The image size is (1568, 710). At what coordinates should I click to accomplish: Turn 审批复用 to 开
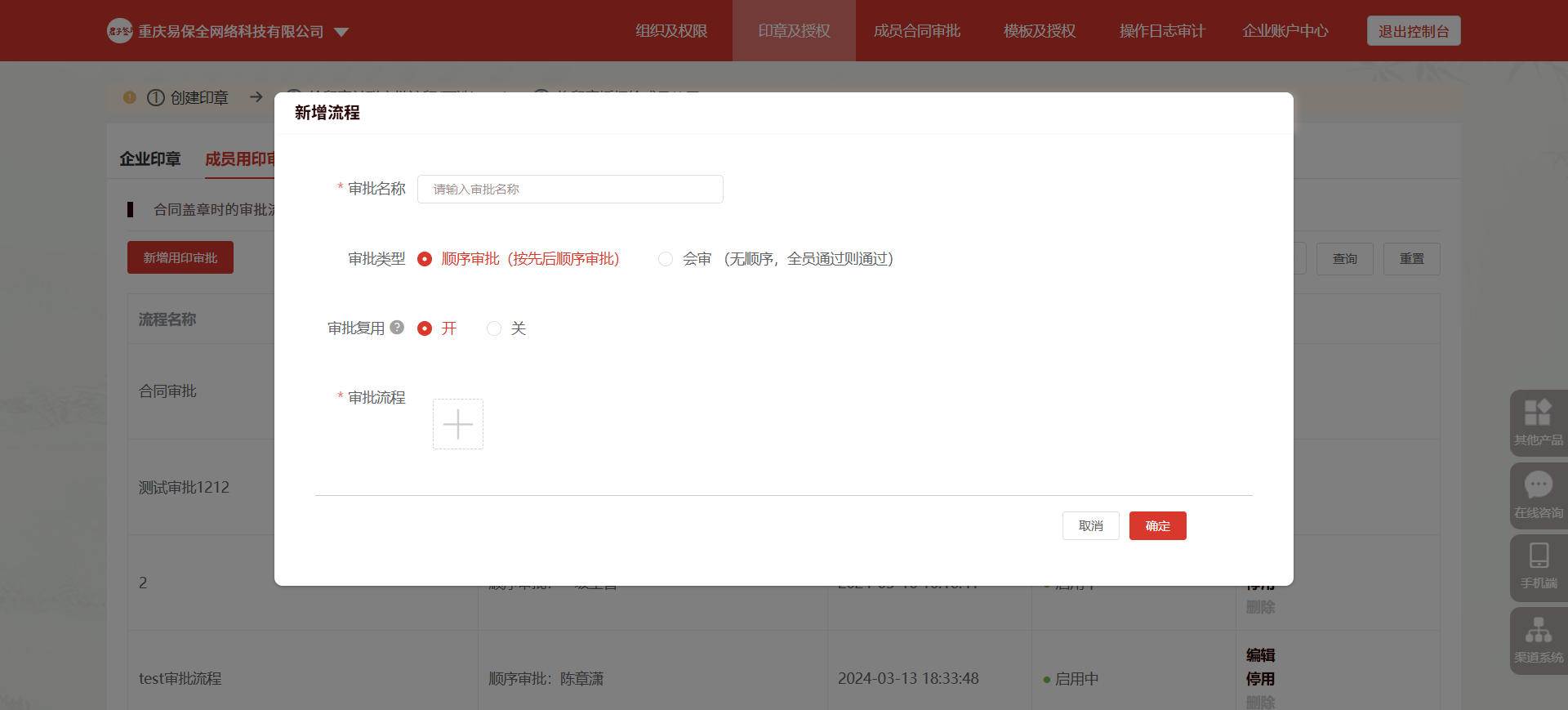(x=425, y=328)
